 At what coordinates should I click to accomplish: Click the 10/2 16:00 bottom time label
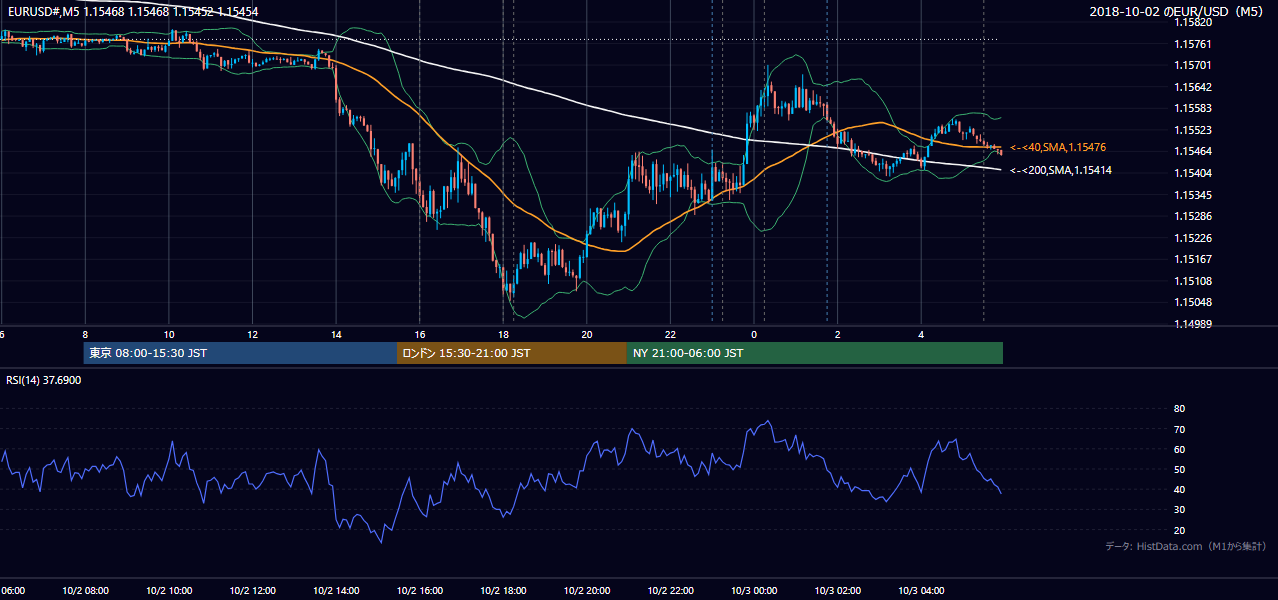[420, 591]
